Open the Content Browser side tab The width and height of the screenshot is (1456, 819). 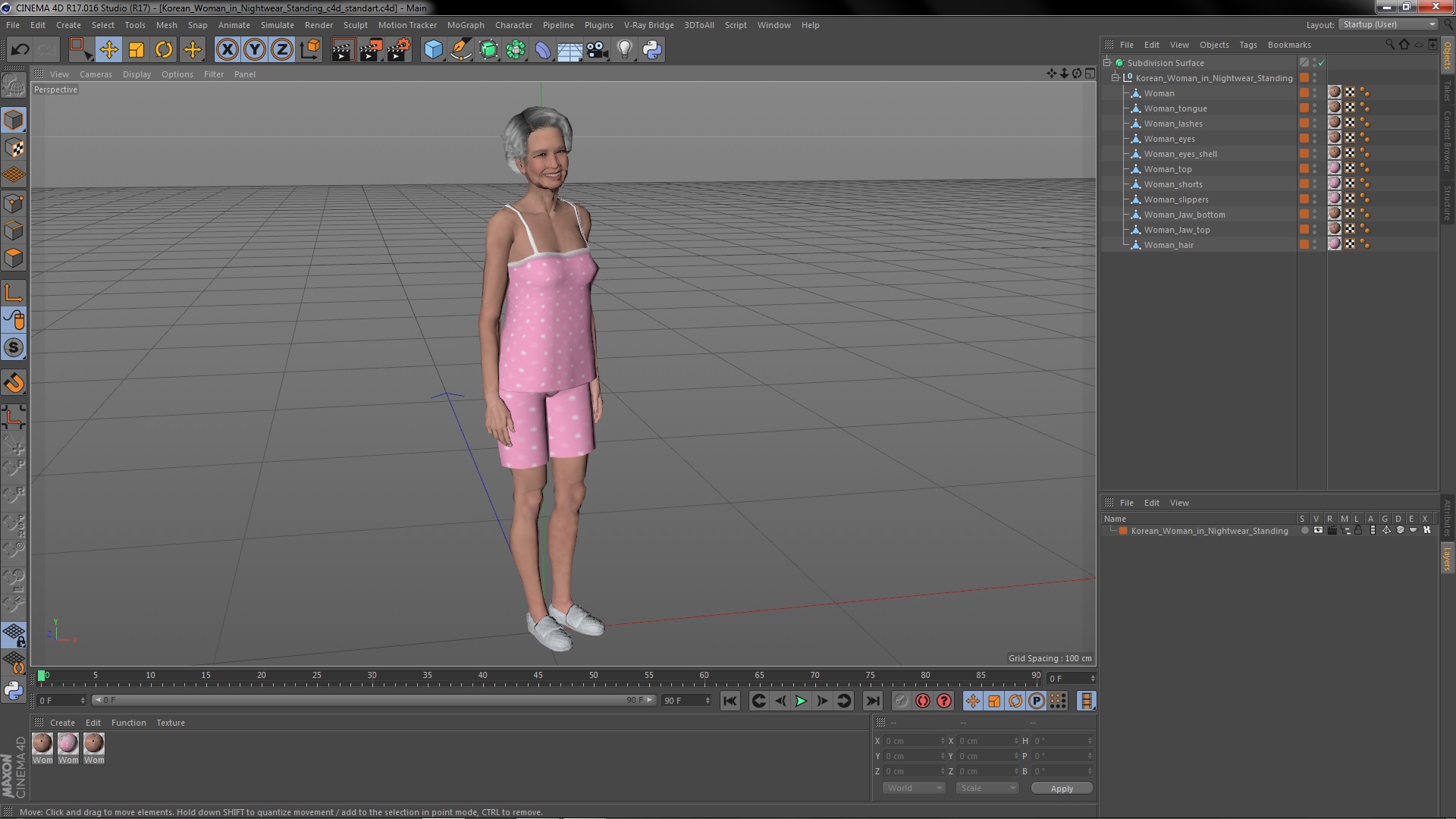click(x=1448, y=141)
